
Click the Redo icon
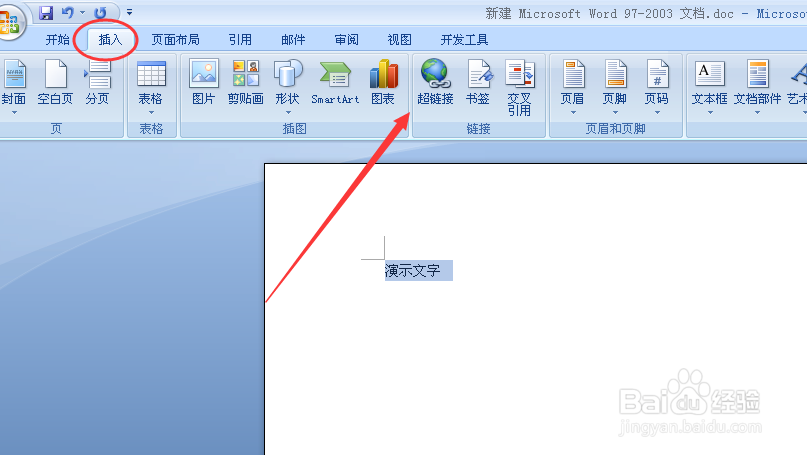100,12
